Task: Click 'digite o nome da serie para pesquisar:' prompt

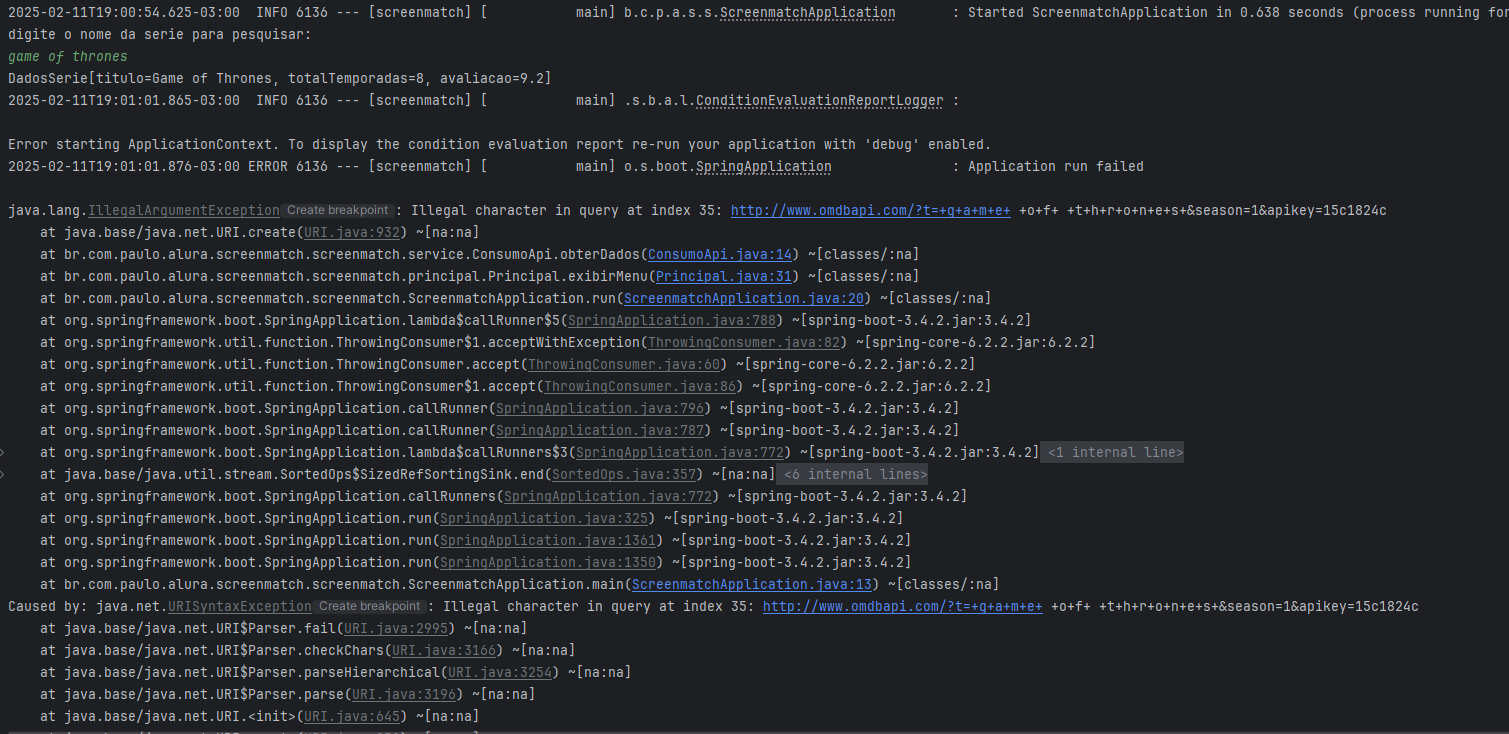Action: pyautogui.click(x=160, y=35)
